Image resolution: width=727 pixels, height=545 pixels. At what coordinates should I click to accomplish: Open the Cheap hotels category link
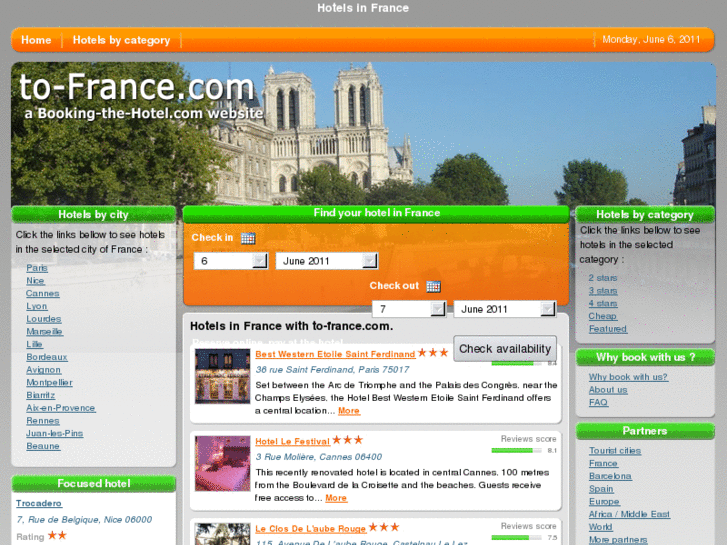[603, 316]
